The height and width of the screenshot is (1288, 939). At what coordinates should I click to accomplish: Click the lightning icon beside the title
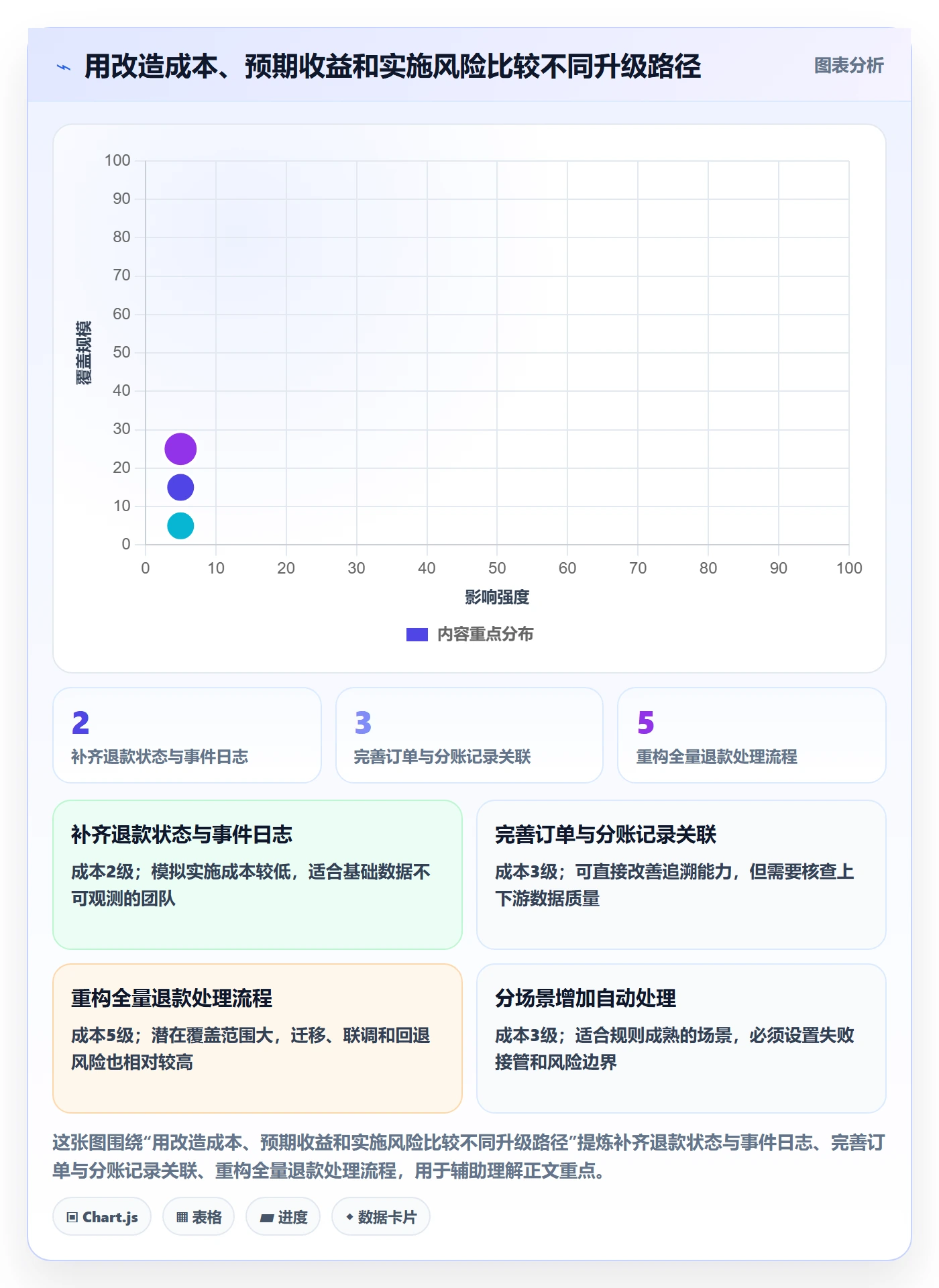(x=64, y=67)
